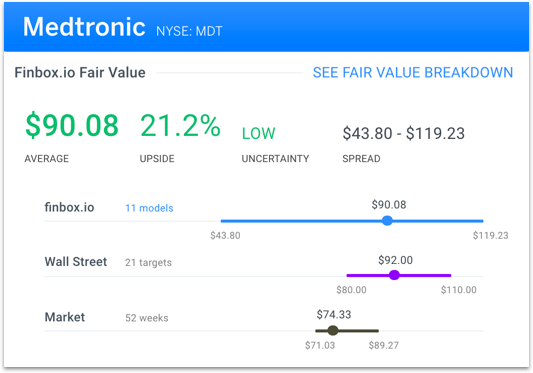
Task: Open the SEE FAIR VALUE BREAKDOWN link
Action: click(x=413, y=72)
